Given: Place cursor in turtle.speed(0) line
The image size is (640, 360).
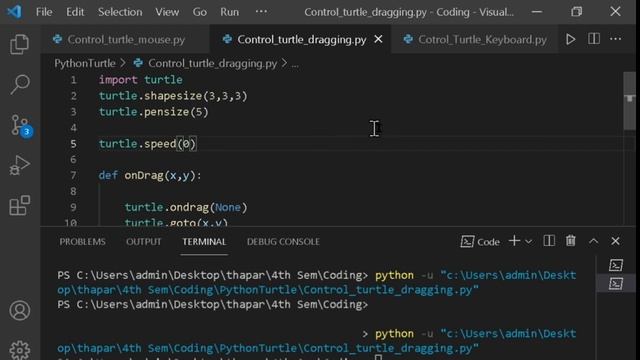Looking at the screenshot, I should coord(147,144).
